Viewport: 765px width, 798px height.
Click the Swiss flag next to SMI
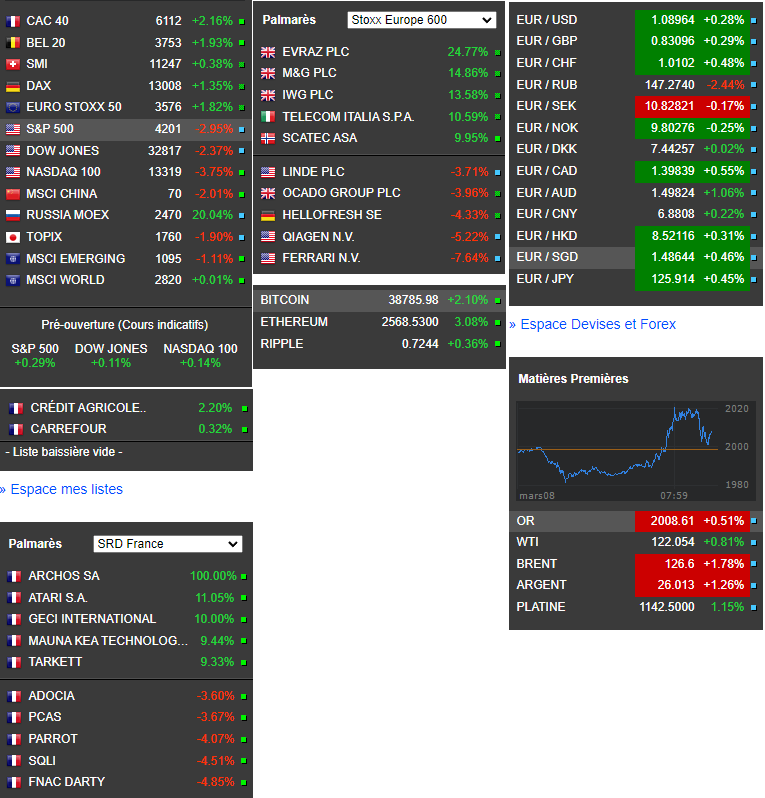point(13,64)
